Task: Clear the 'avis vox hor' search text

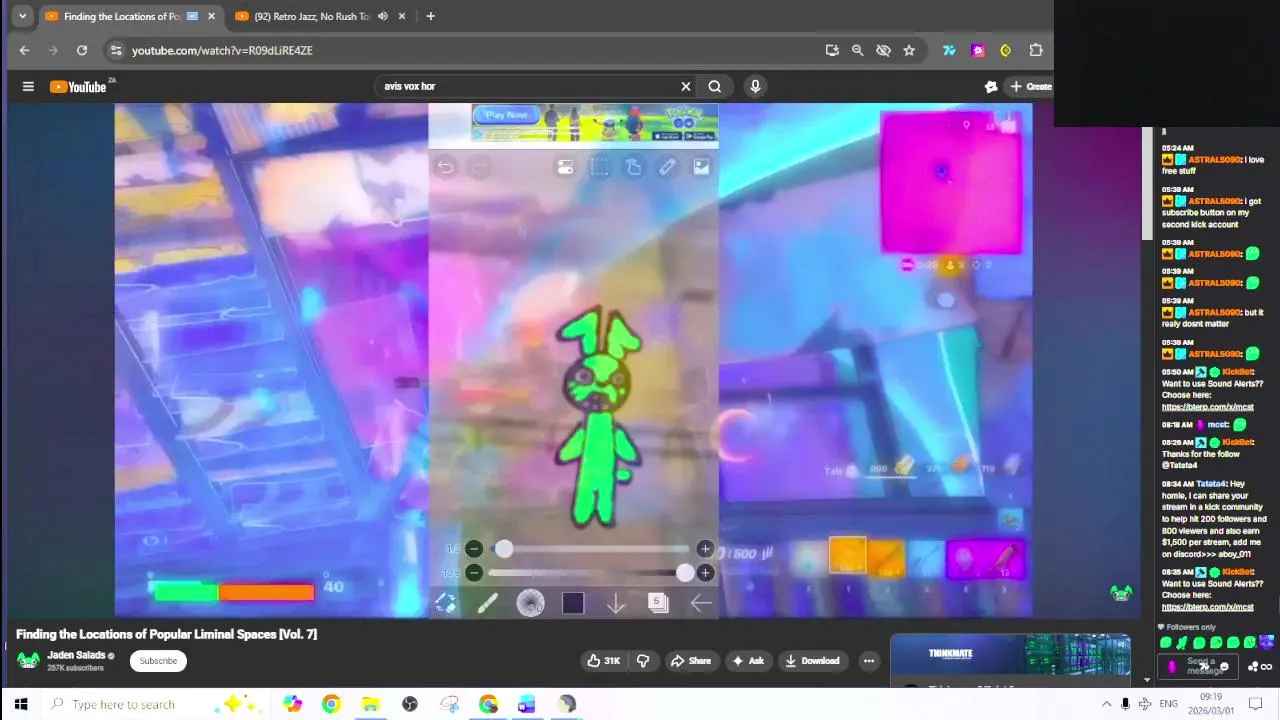Action: point(685,86)
